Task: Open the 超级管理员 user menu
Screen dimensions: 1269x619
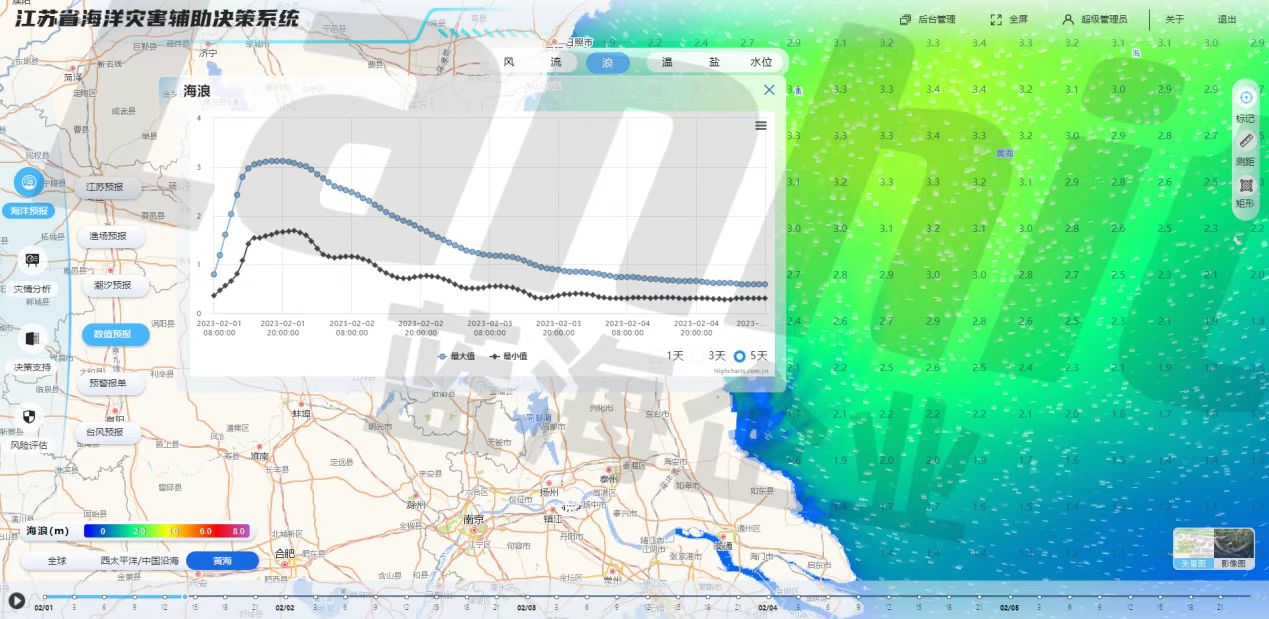Action: point(1095,19)
